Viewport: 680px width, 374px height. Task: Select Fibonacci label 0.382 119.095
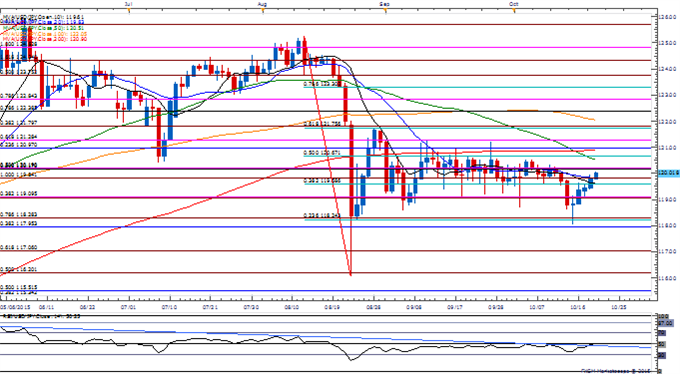(19, 194)
